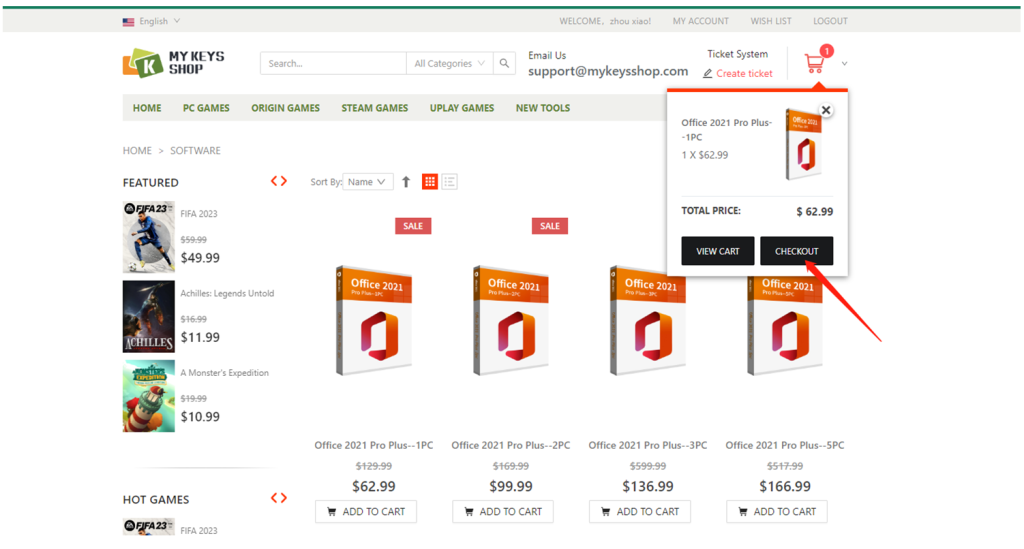Click the LOGOUT link
The height and width of the screenshot is (549, 1024).
(x=830, y=21)
